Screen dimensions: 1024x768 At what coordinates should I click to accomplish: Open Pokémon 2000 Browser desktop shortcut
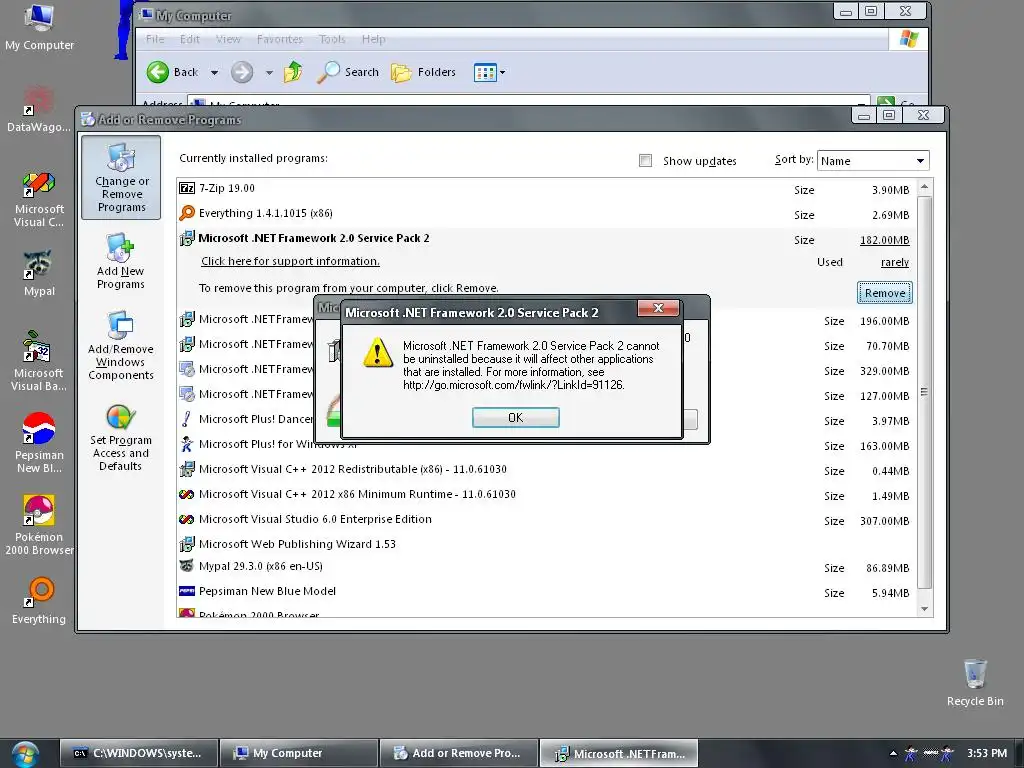[39, 525]
